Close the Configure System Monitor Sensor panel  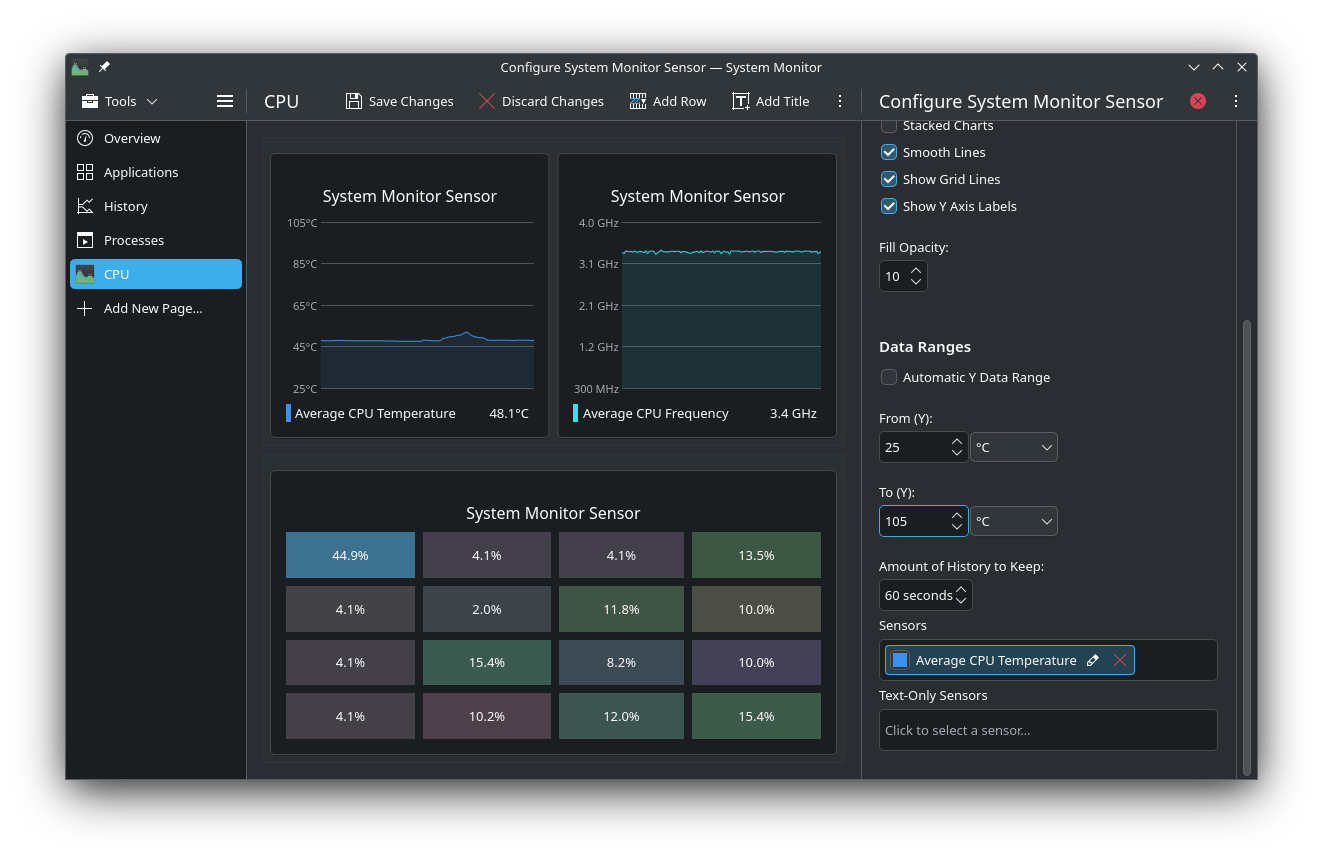tap(1198, 101)
